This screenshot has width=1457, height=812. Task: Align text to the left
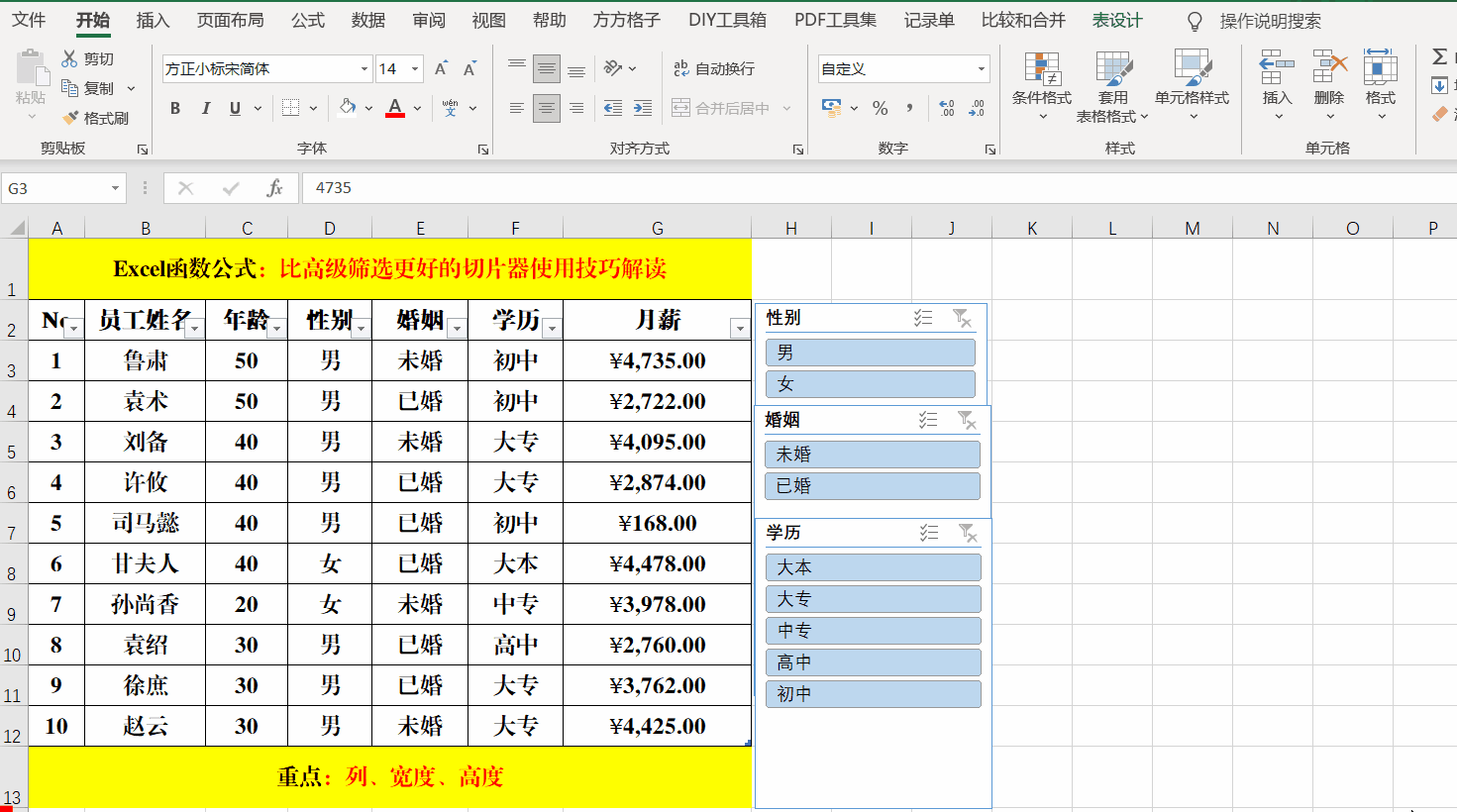point(517,108)
